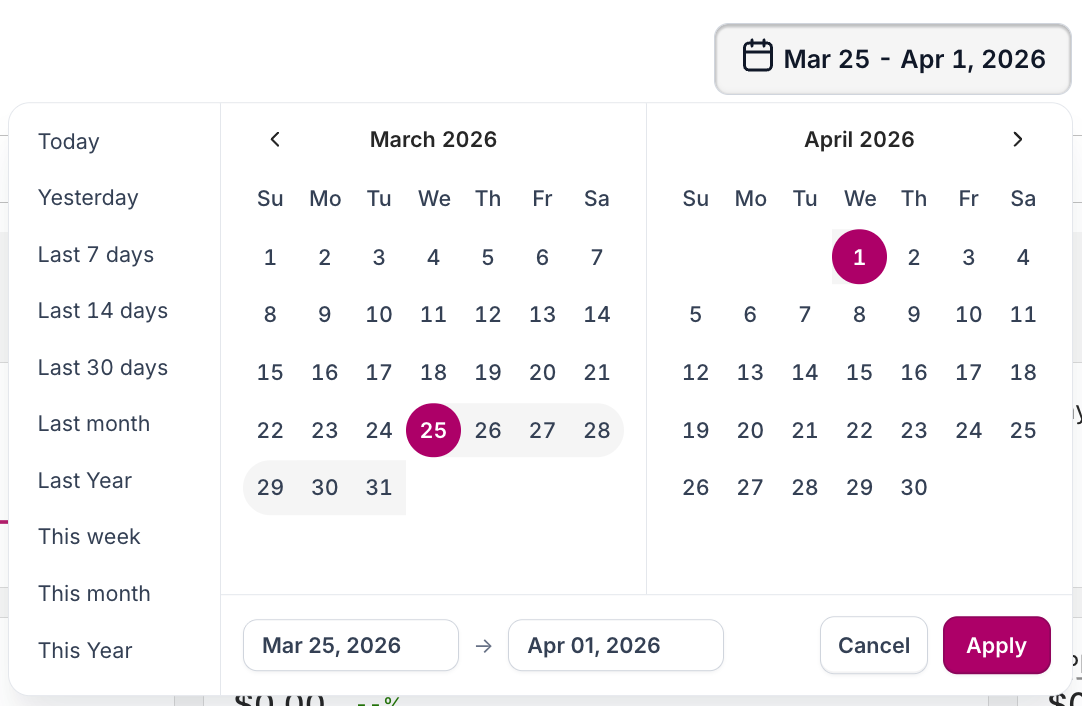1082x706 pixels.
Task: Pick the Last Year range option
Action: 84,480
